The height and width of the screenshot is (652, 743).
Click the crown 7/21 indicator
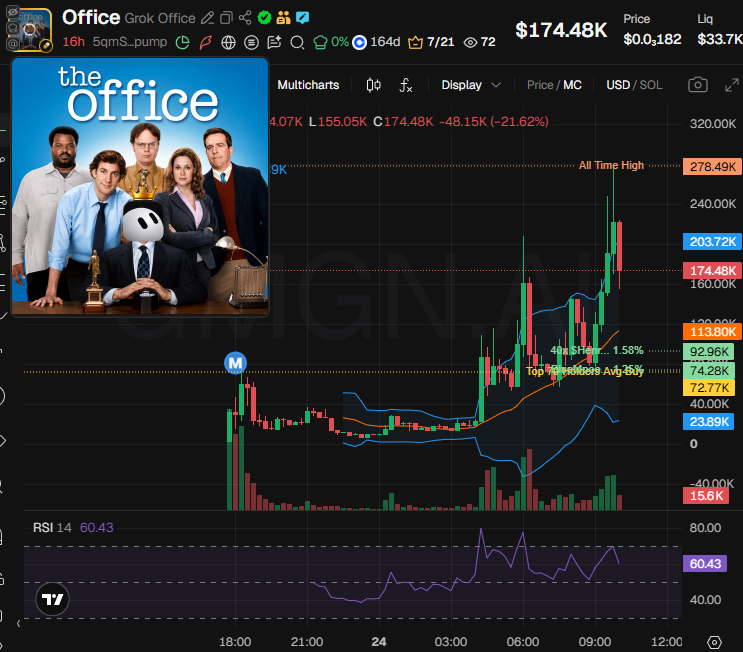[431, 42]
